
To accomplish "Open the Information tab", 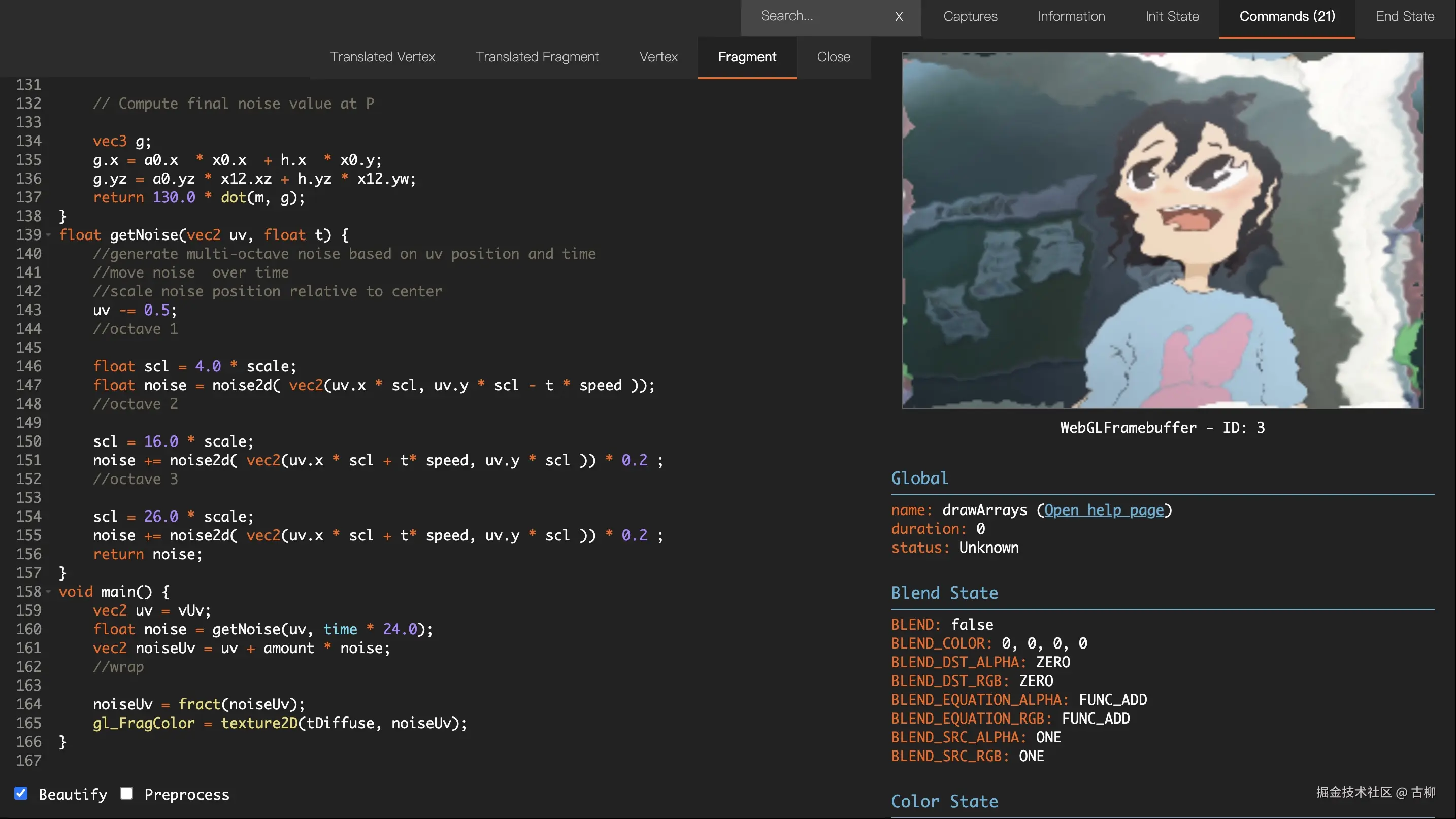I will (1071, 16).
